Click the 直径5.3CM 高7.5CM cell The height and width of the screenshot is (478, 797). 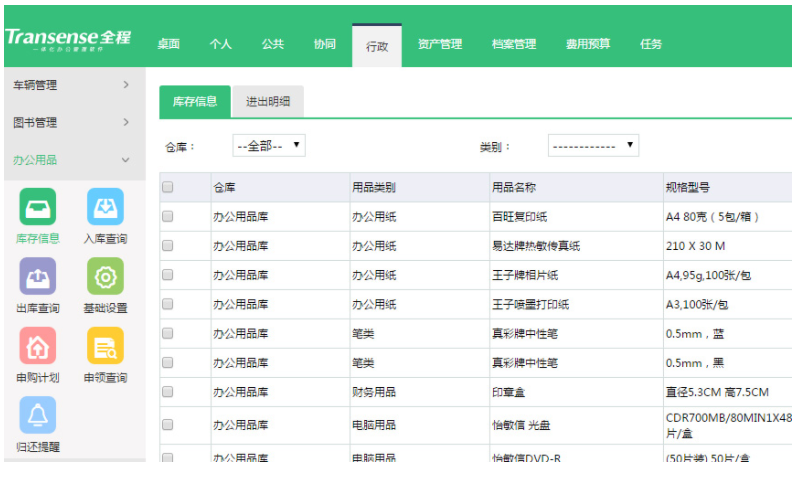pos(728,392)
